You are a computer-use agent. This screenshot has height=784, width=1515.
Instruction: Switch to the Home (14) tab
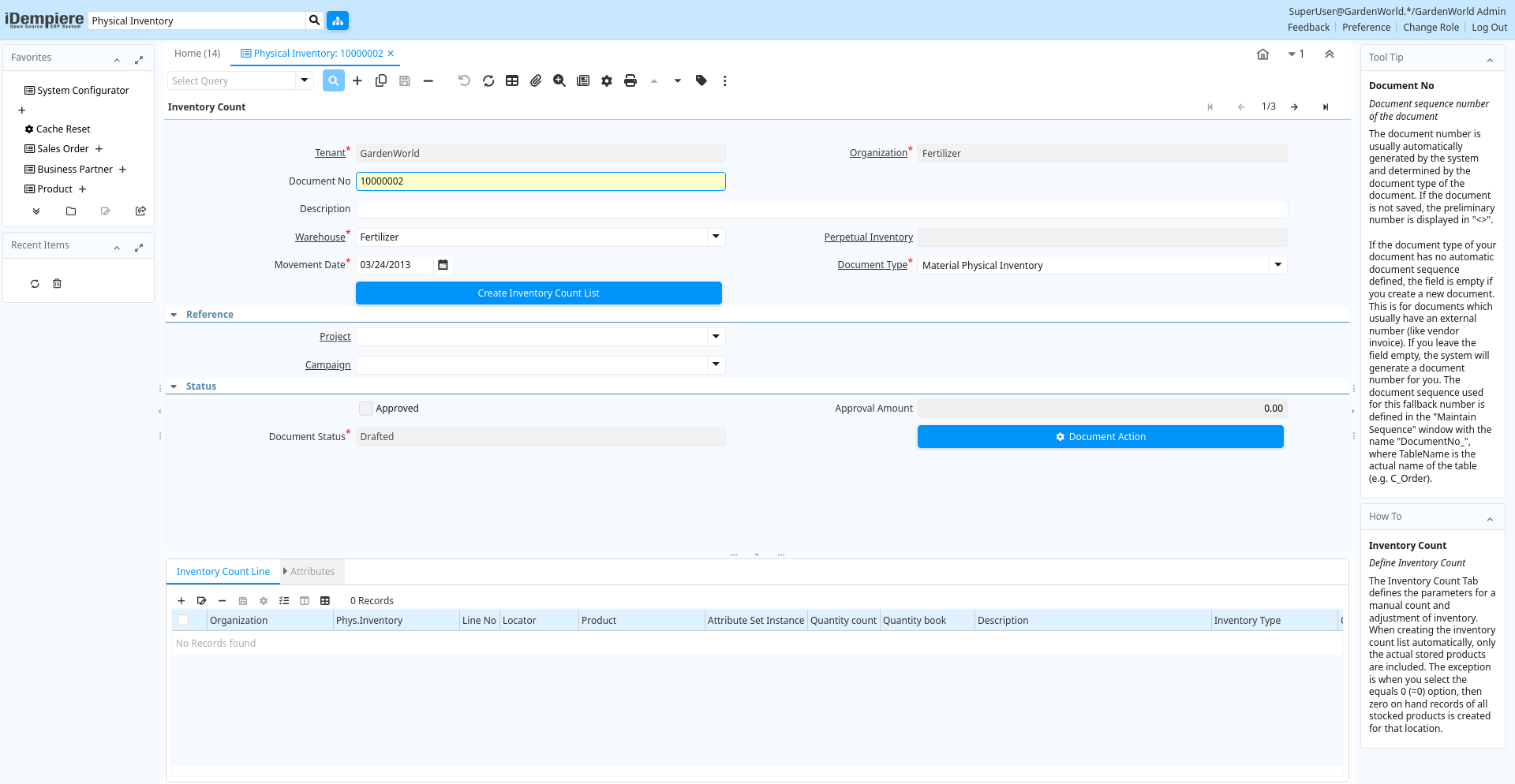pos(197,54)
